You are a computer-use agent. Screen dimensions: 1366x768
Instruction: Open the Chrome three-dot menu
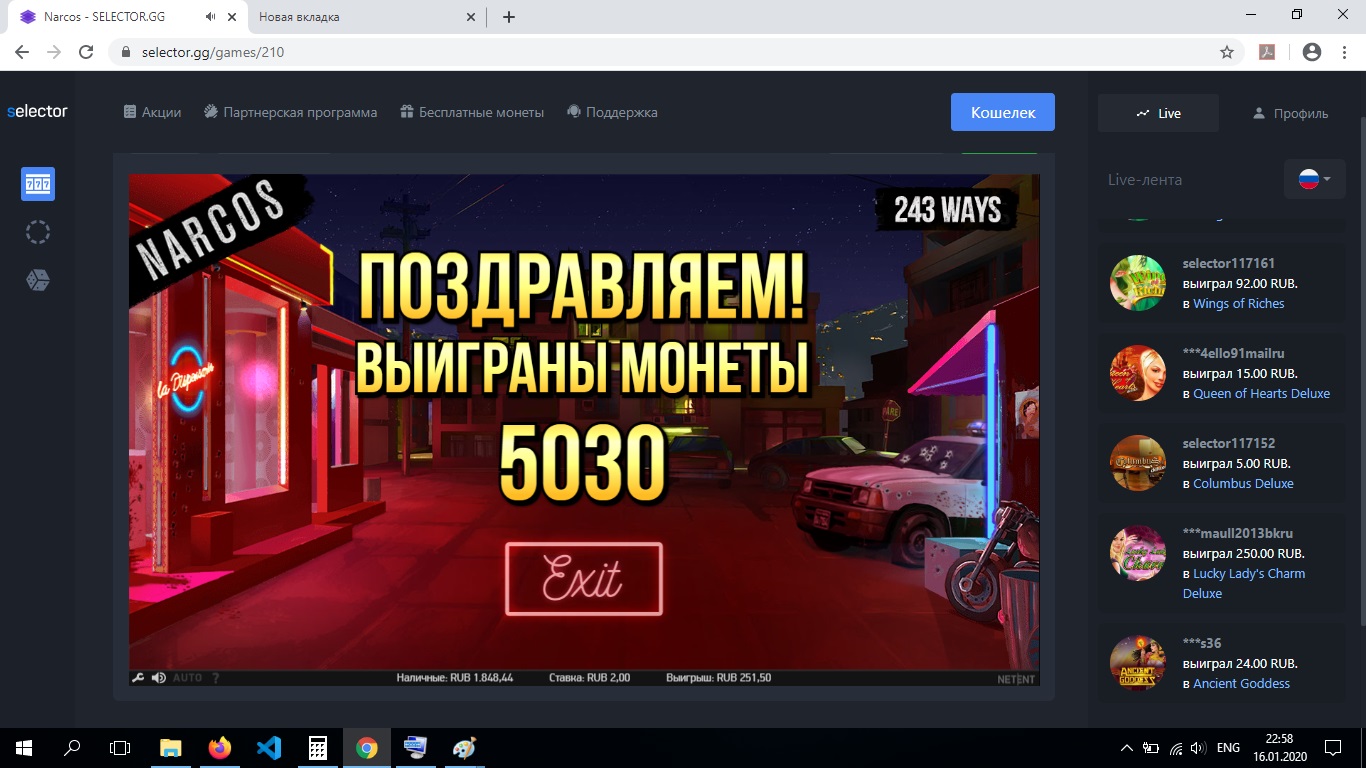[x=1344, y=52]
